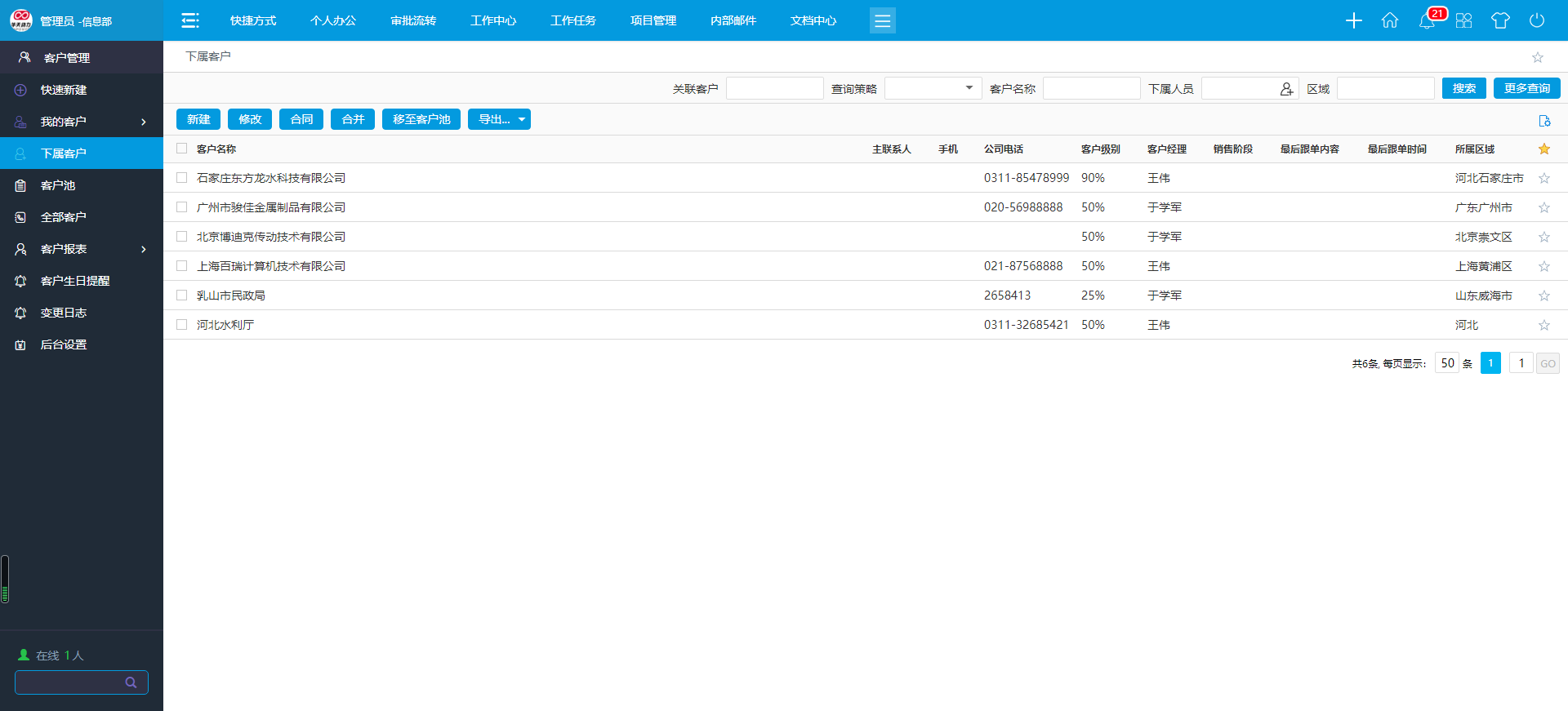Check the box for 广州市骏佳金属制品有限公司
This screenshot has width=1568, height=711.
tap(182, 207)
